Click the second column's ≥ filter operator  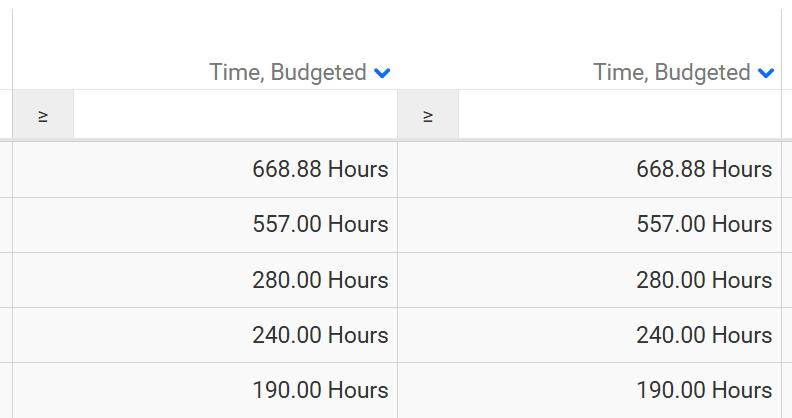coord(428,115)
